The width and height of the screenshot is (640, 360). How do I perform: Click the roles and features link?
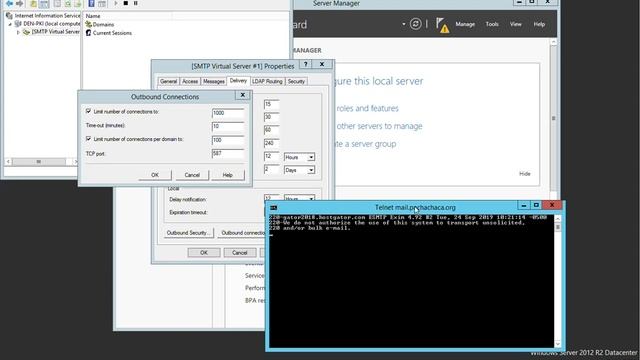pos(367,109)
